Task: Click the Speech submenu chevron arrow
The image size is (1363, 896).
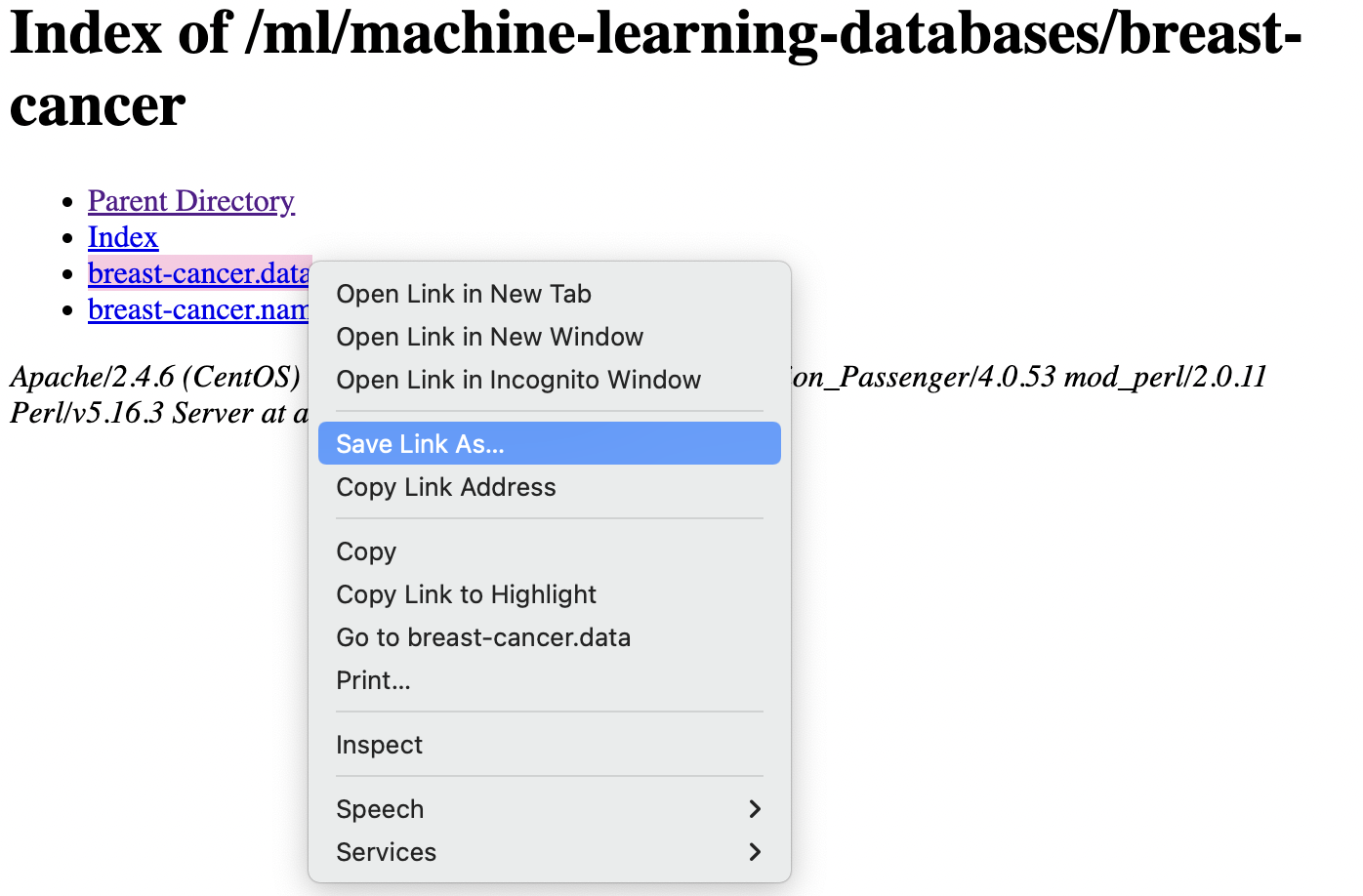Action: [x=754, y=809]
